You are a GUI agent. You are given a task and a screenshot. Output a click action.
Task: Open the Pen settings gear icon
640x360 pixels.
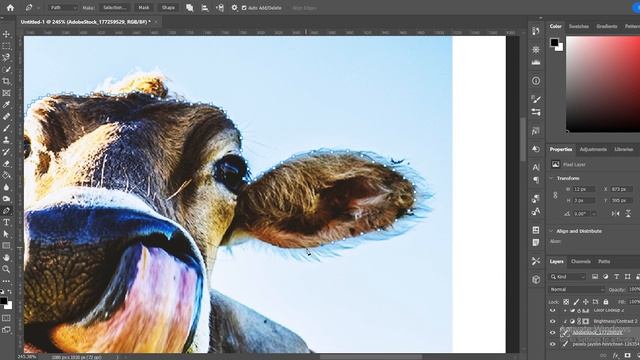click(x=234, y=8)
